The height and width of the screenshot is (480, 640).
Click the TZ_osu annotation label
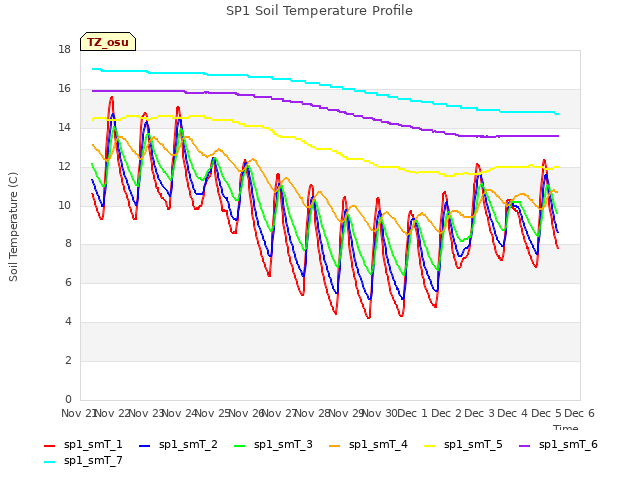click(108, 42)
